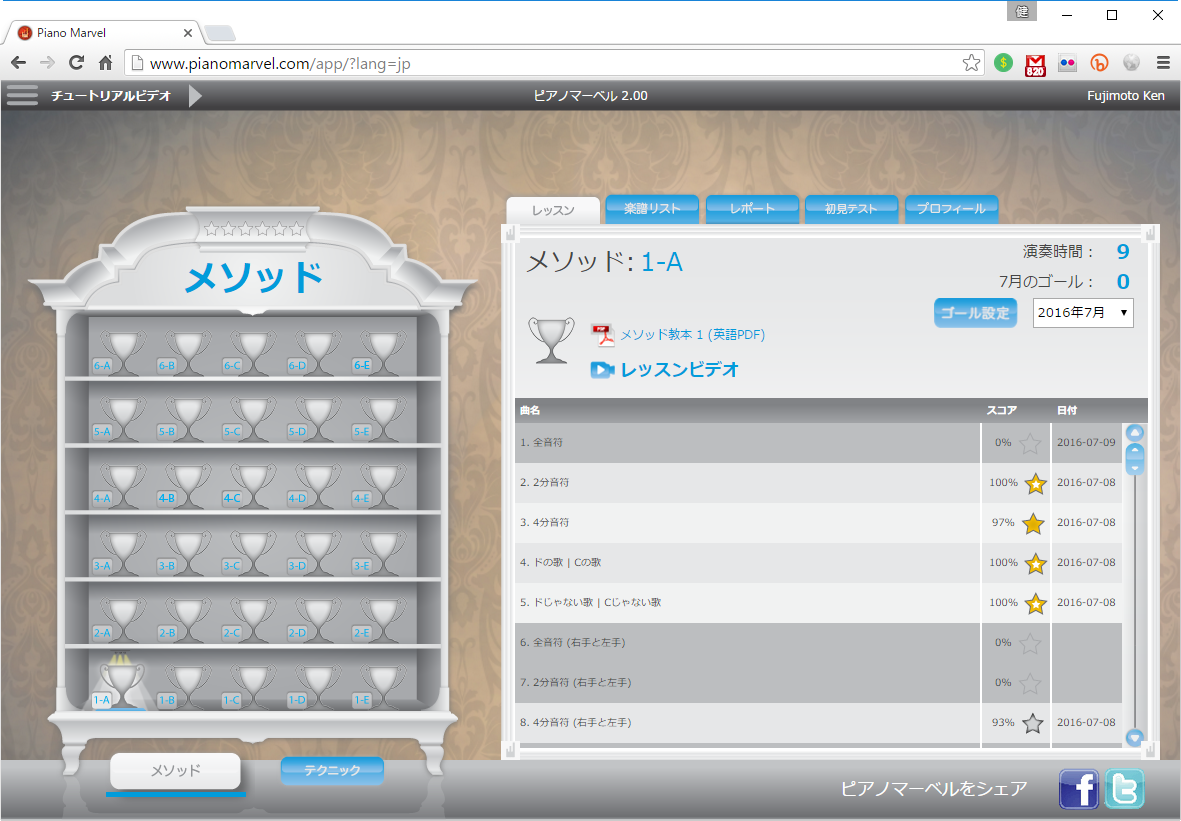The width and height of the screenshot is (1181, 821).
Task: Switch to テクニック at the bottom
Action: (x=332, y=771)
